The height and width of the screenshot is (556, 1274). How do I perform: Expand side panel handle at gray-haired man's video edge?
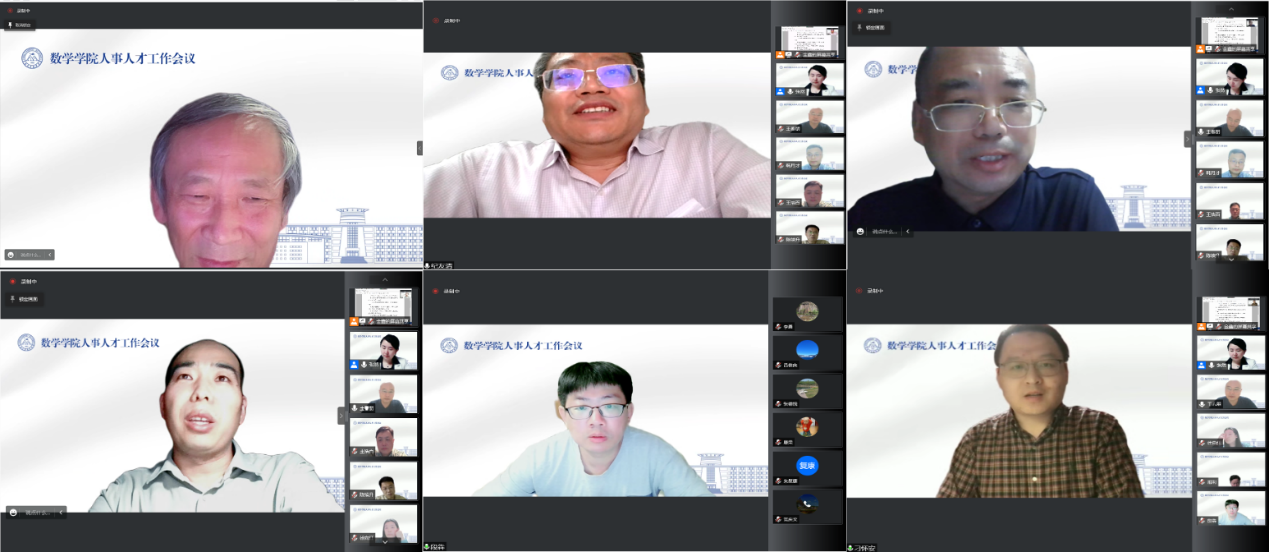(419, 148)
